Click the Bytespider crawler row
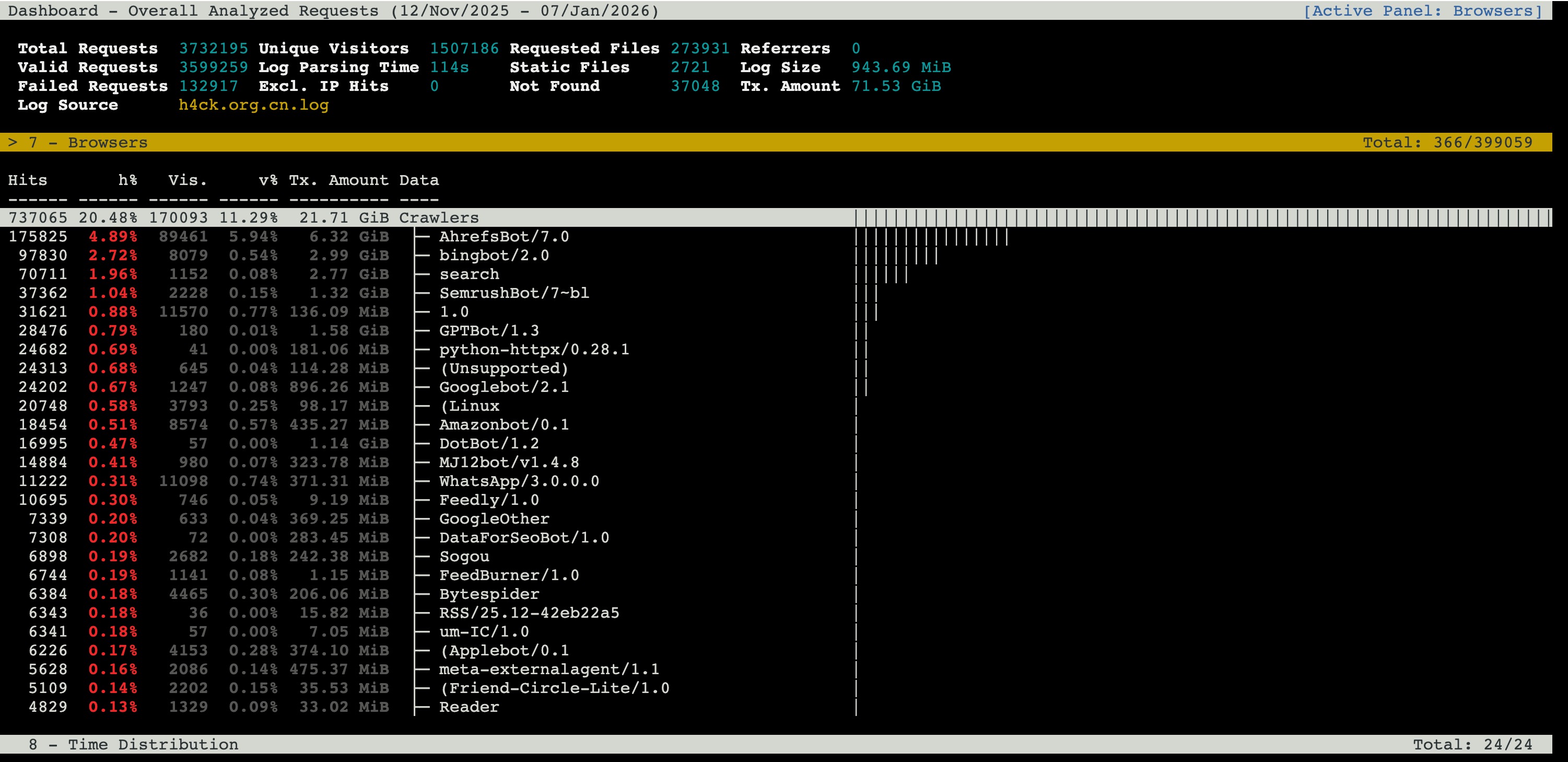 point(489,594)
